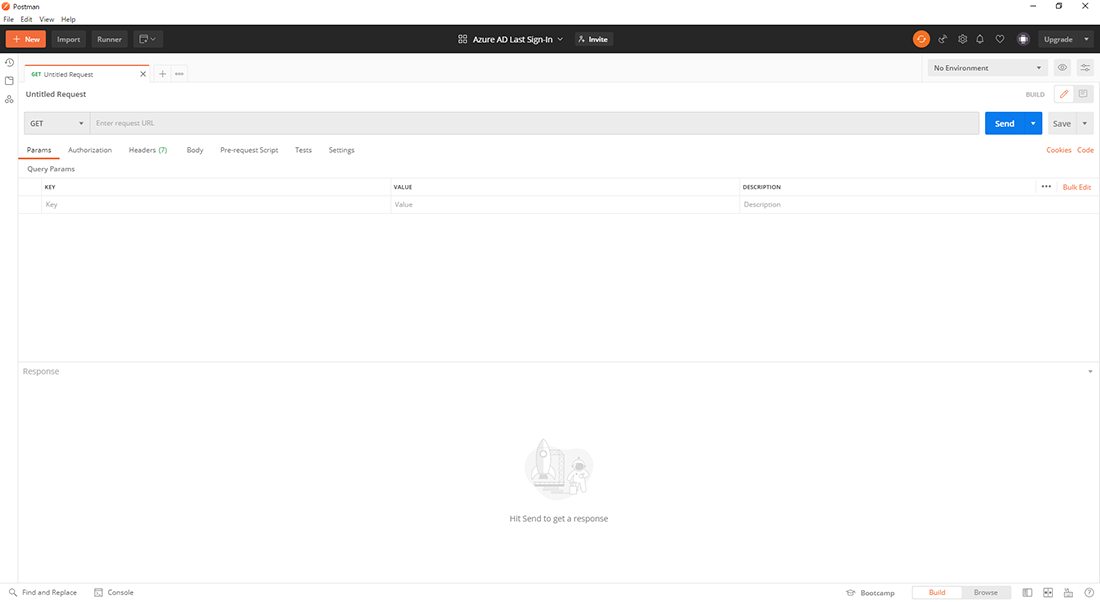This screenshot has width=1100, height=602.
Task: Open the GET method dropdown
Action: click(57, 123)
